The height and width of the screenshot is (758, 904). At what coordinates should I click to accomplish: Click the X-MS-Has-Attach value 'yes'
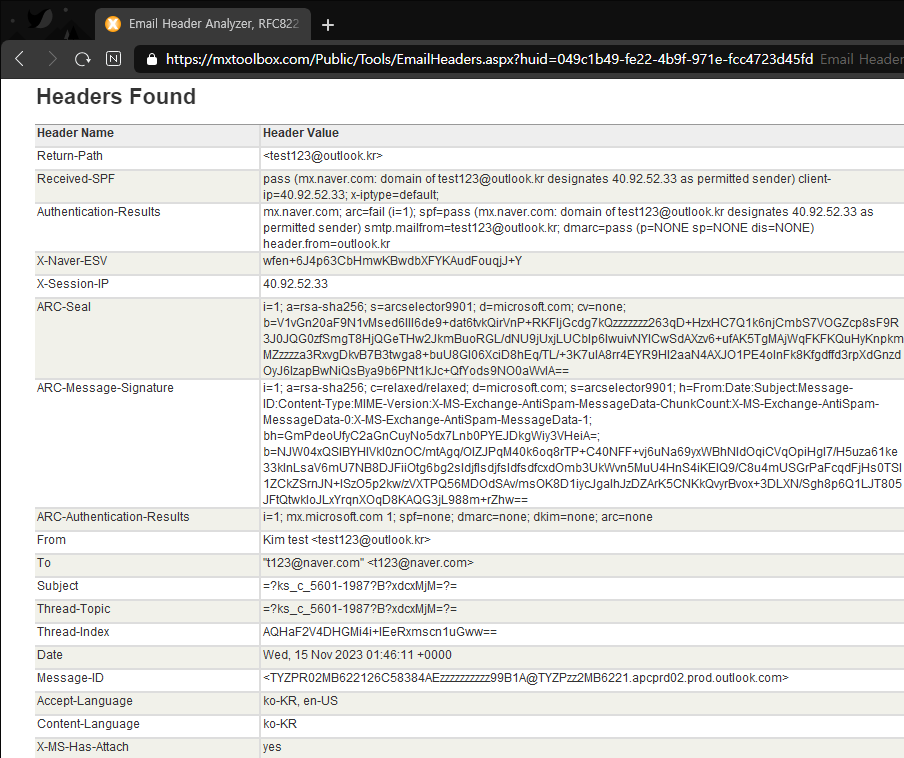[x=272, y=748]
